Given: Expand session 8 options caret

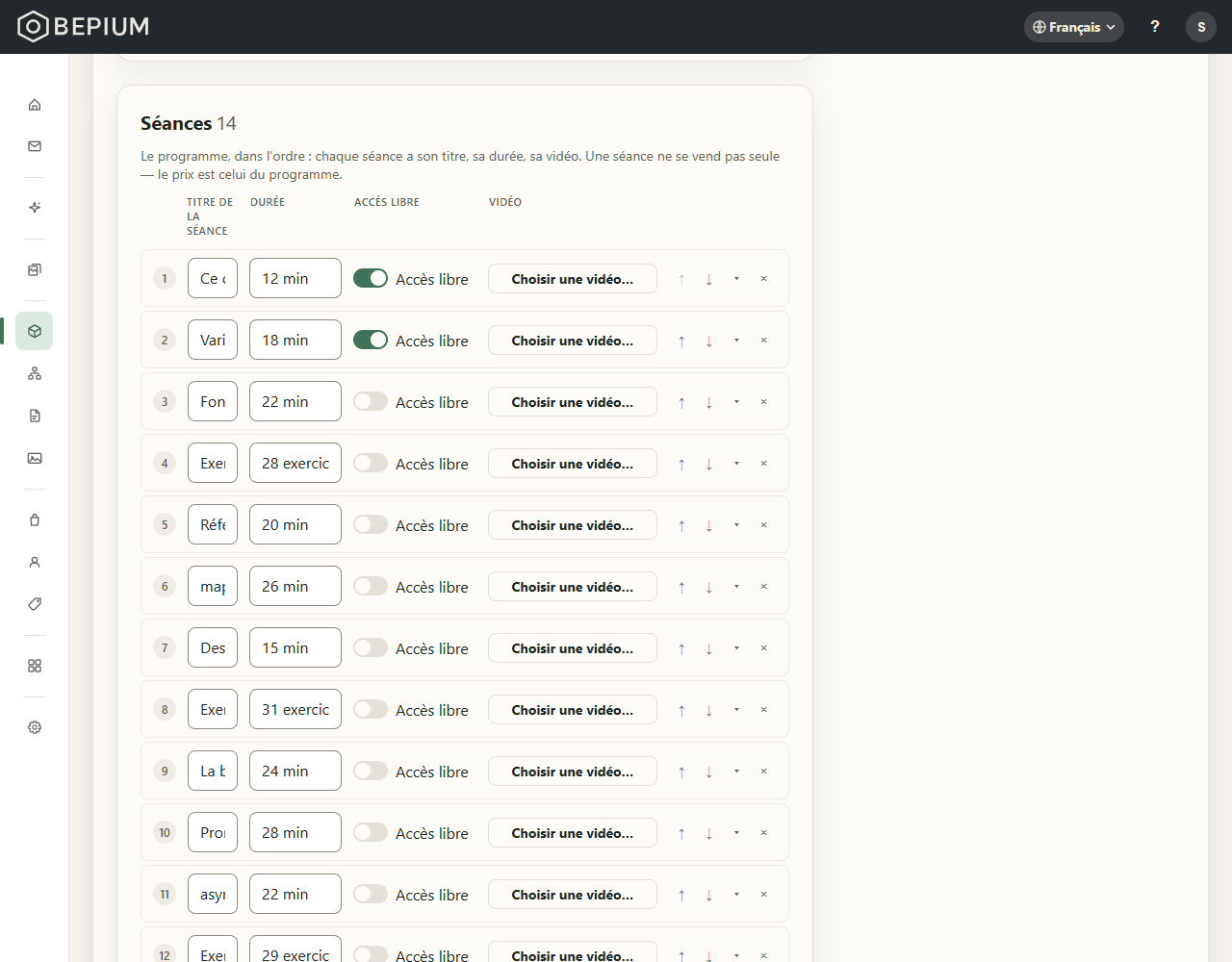Looking at the screenshot, I should tap(737, 710).
